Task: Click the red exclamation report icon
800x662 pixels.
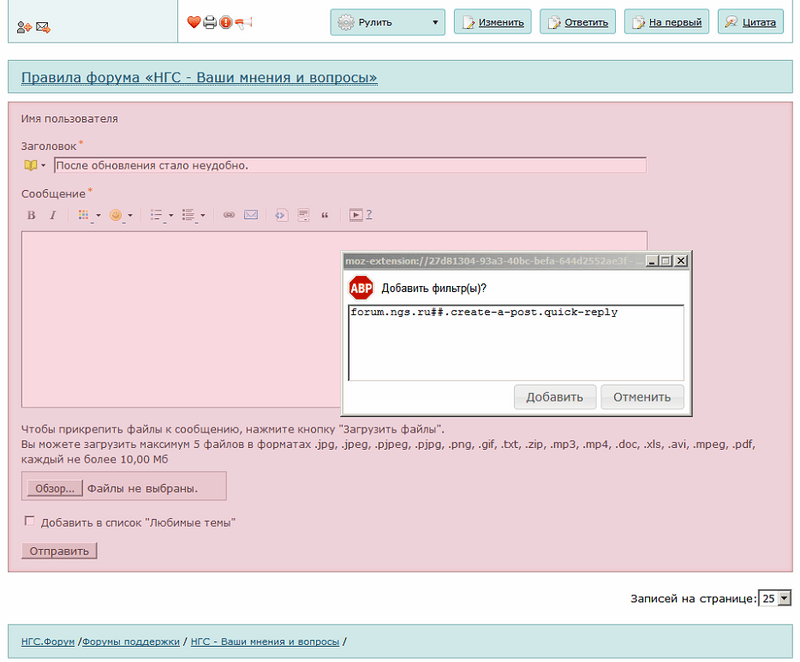Action: pyautogui.click(x=226, y=22)
